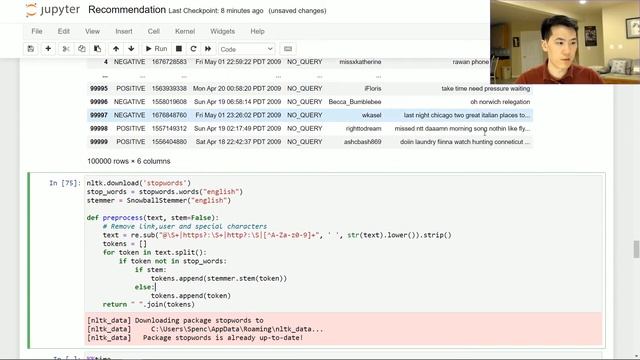Screen dimensions: 640x360
Task: Click on the nltk.download code line
Action: click(x=138, y=183)
